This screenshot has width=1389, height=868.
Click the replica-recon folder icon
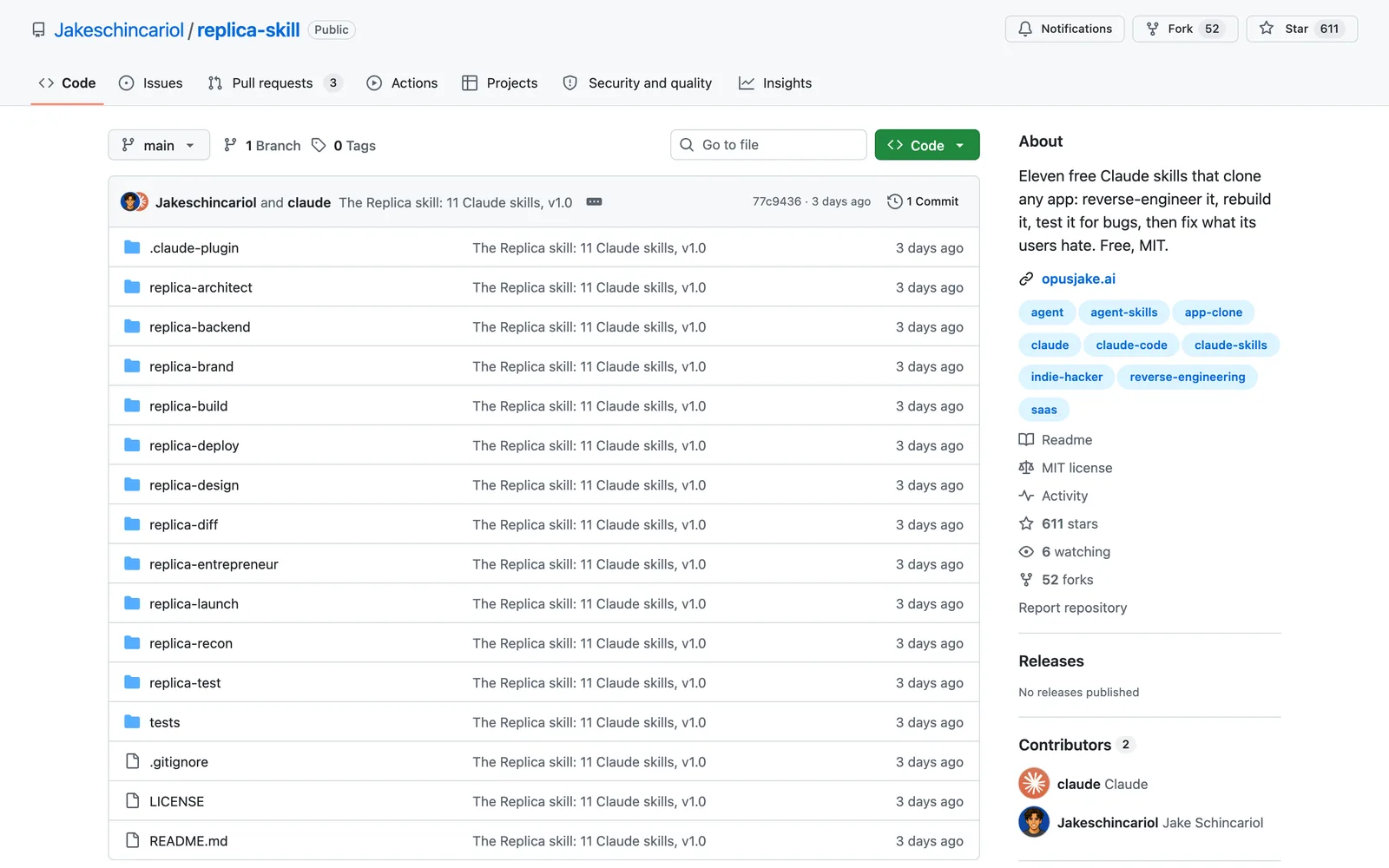[132, 643]
